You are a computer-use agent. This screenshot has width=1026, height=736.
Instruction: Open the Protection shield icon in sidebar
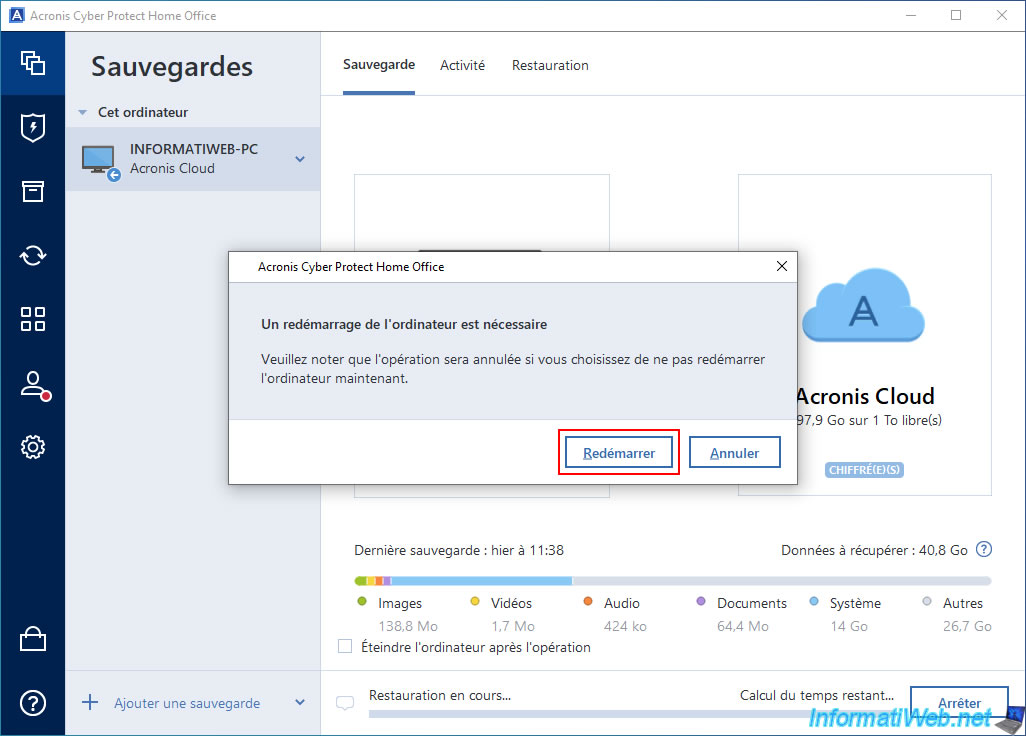coord(33,127)
